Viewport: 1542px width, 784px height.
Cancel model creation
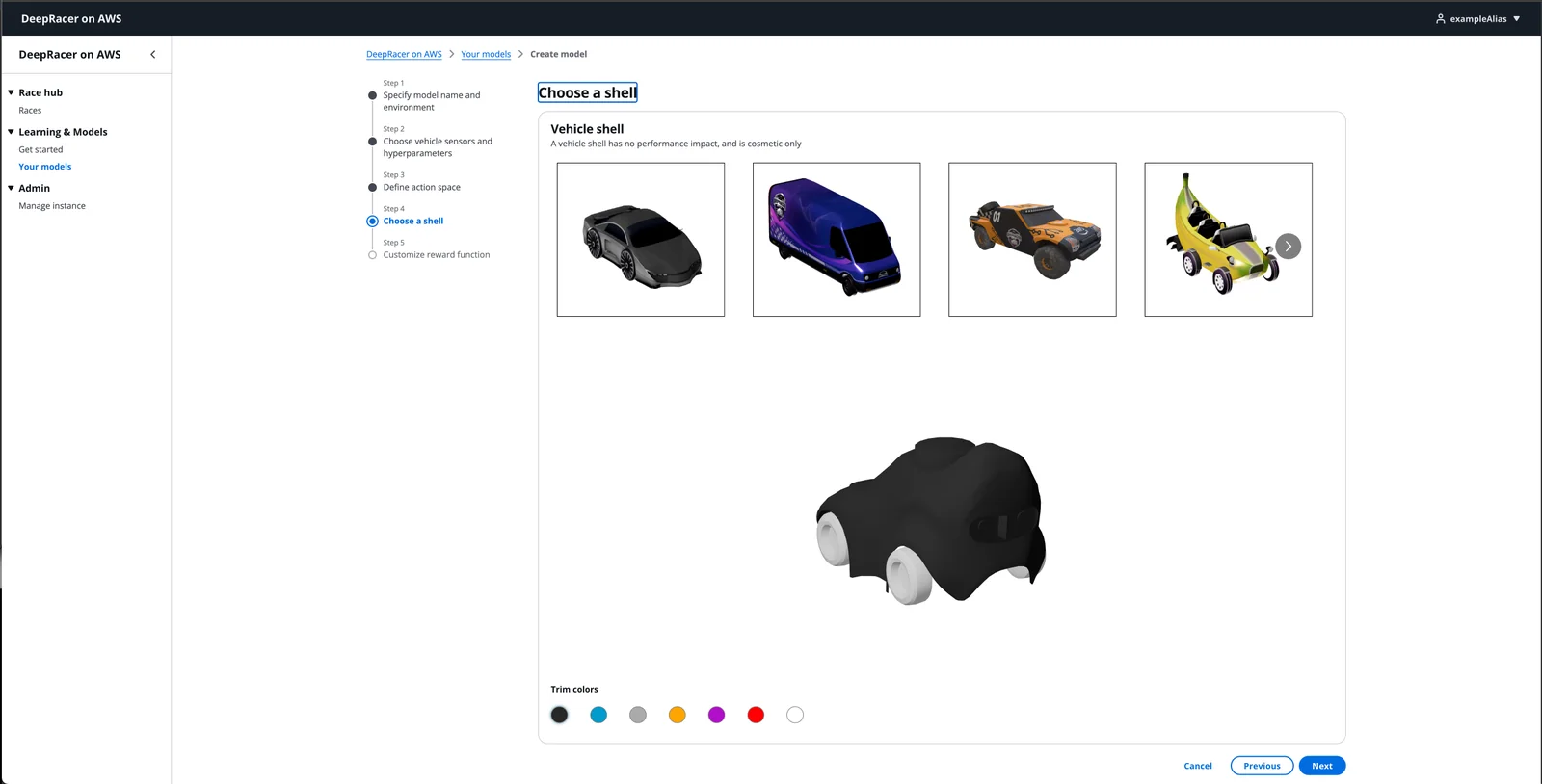[1198, 766]
